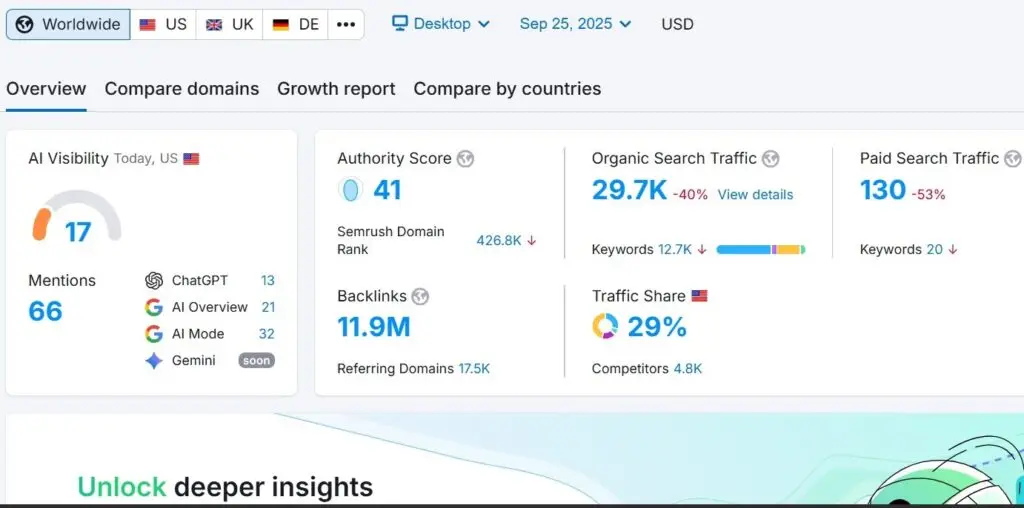Switch to Compare domains tab
The height and width of the screenshot is (508, 1024).
point(182,89)
